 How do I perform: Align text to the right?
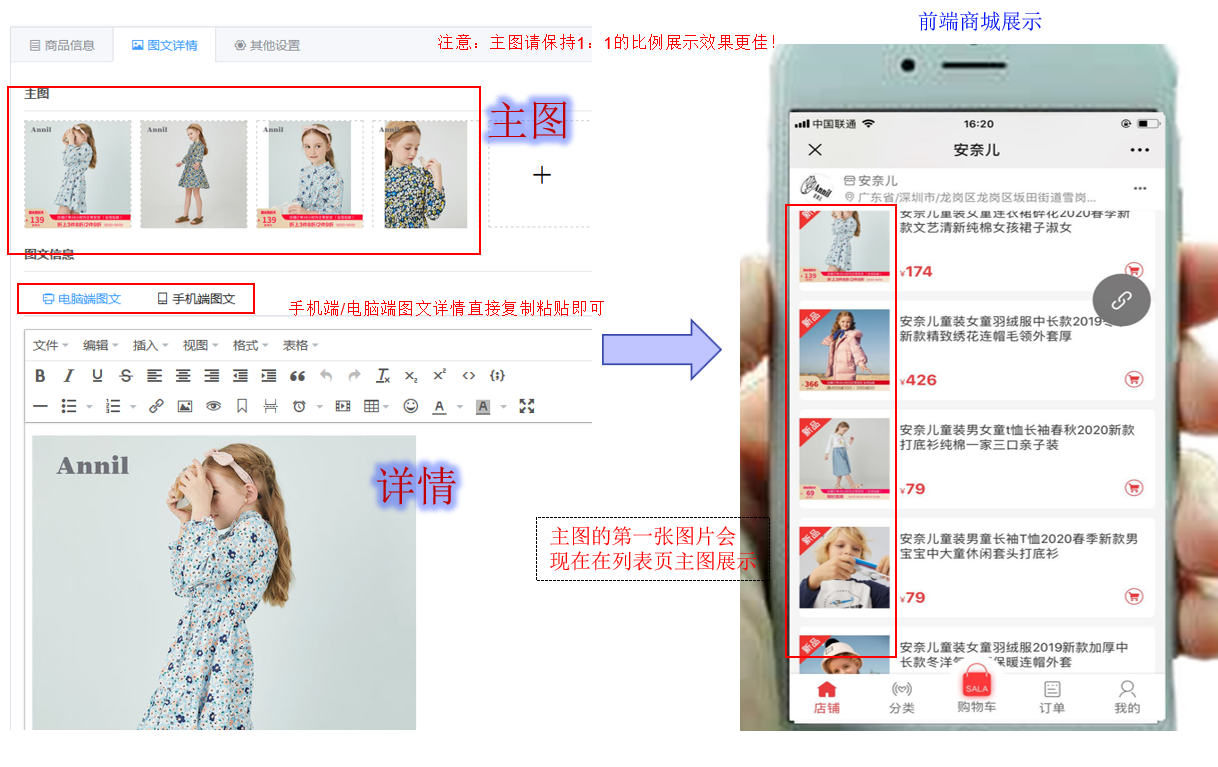click(x=211, y=376)
